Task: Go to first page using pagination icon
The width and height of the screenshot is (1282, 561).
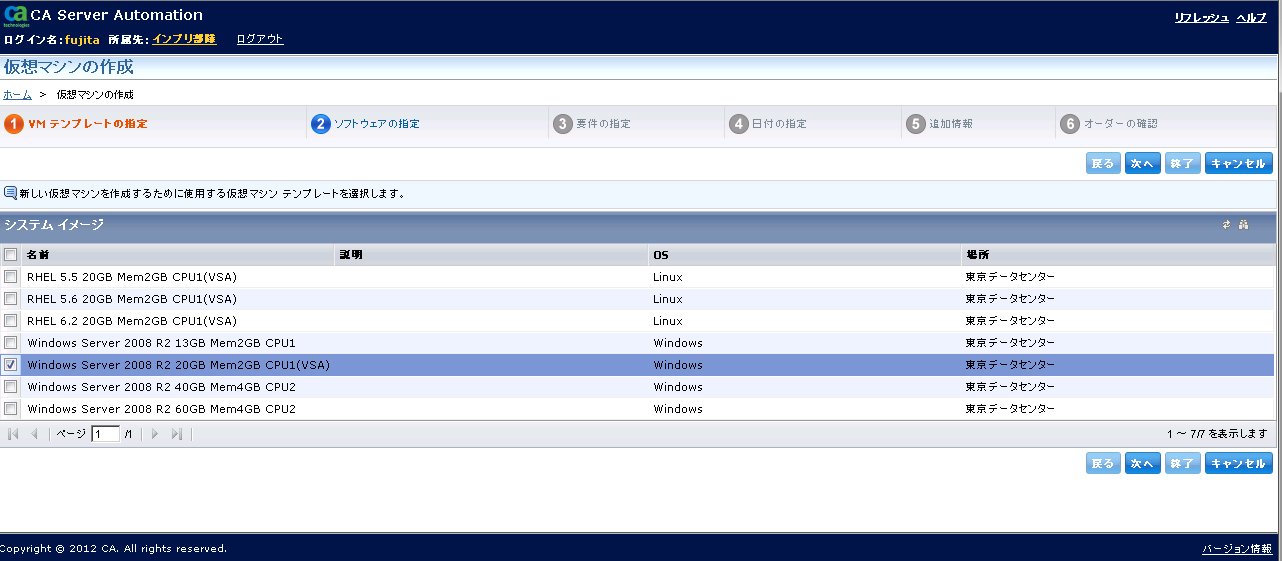Action: tap(14, 434)
